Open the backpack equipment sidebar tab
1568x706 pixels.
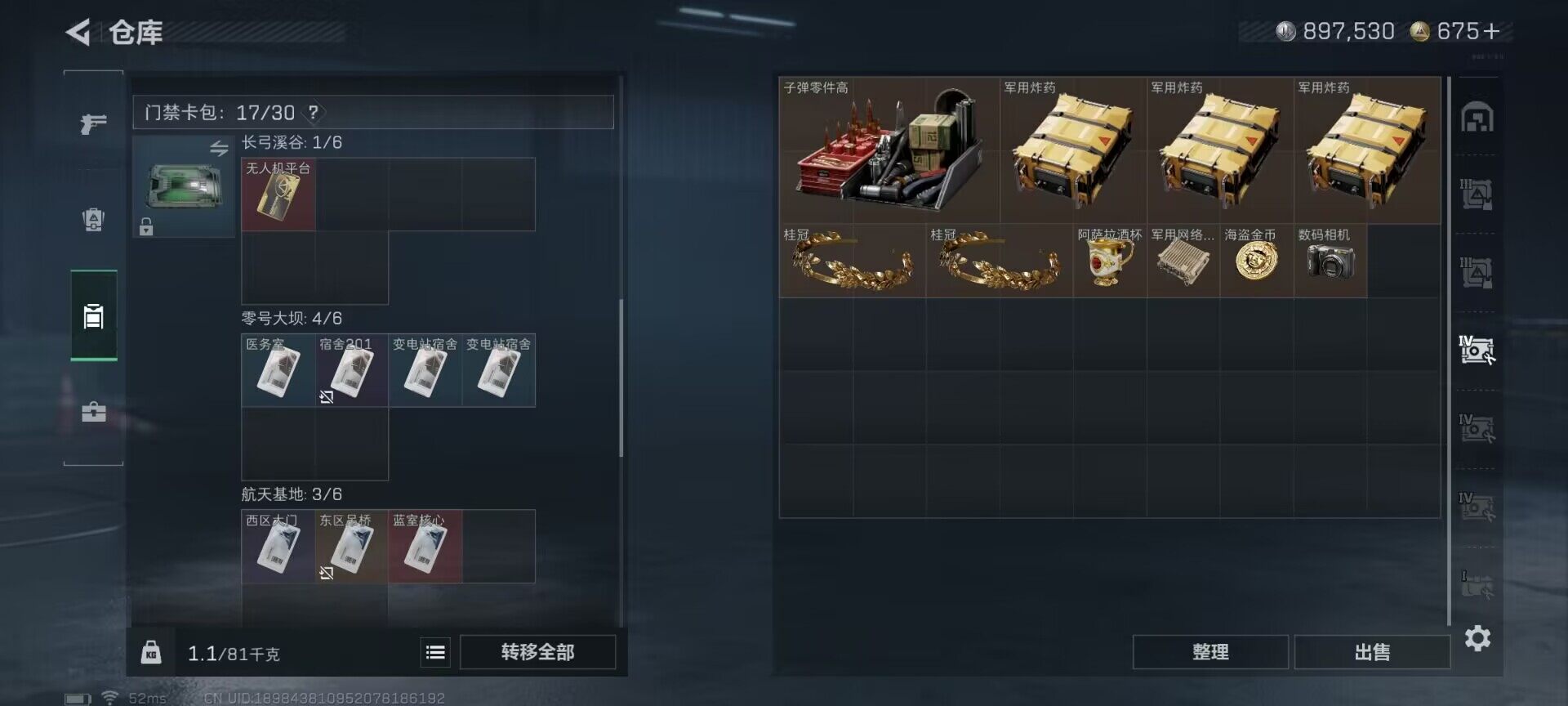[93, 219]
